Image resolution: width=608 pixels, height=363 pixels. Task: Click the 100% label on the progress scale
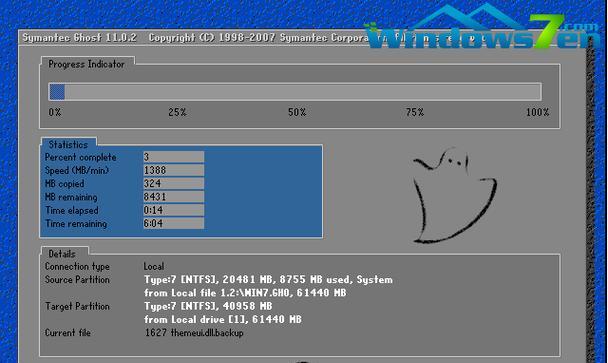[537, 112]
